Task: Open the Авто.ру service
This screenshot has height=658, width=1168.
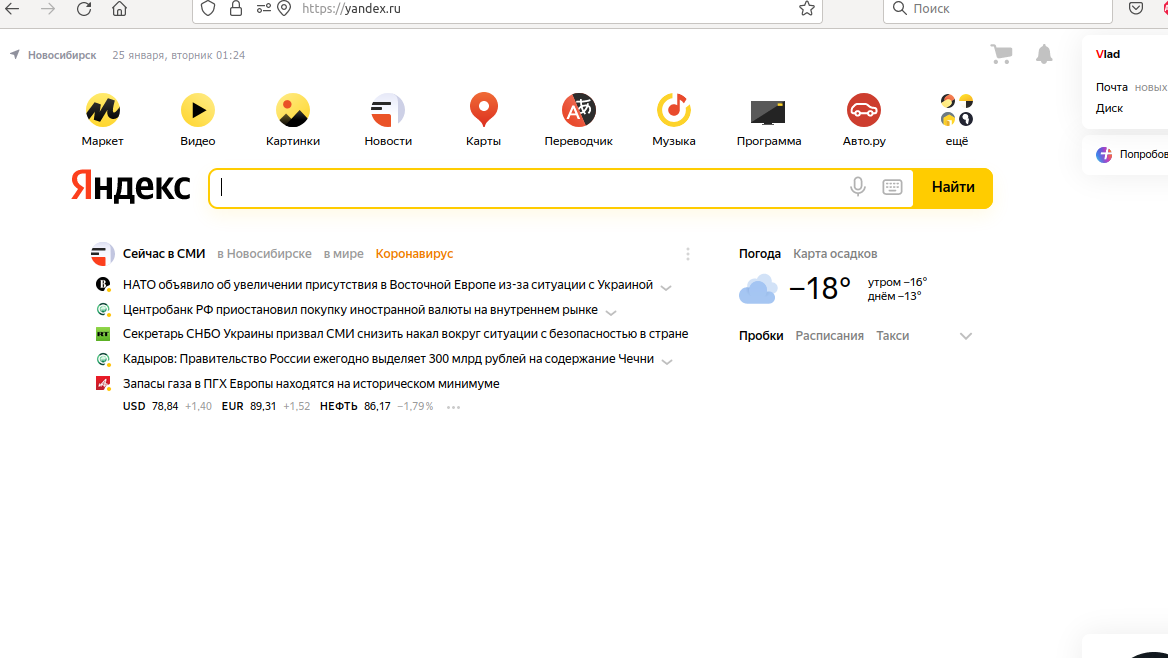Action: click(864, 110)
